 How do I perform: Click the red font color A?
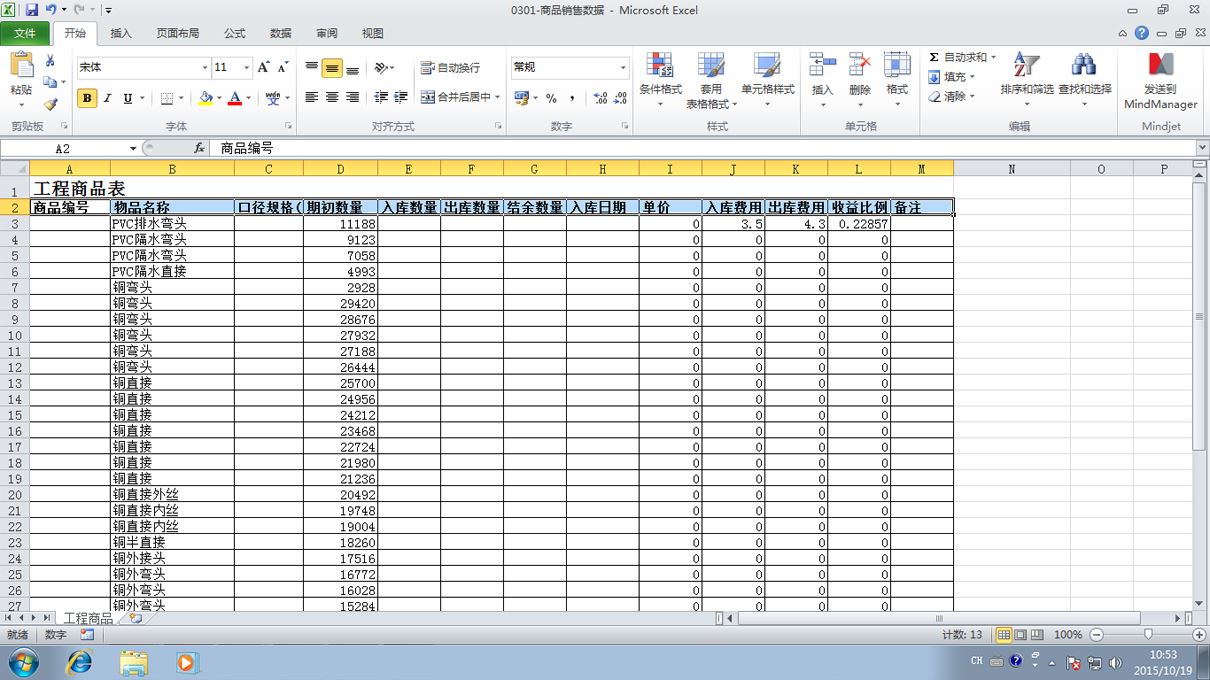click(x=235, y=98)
